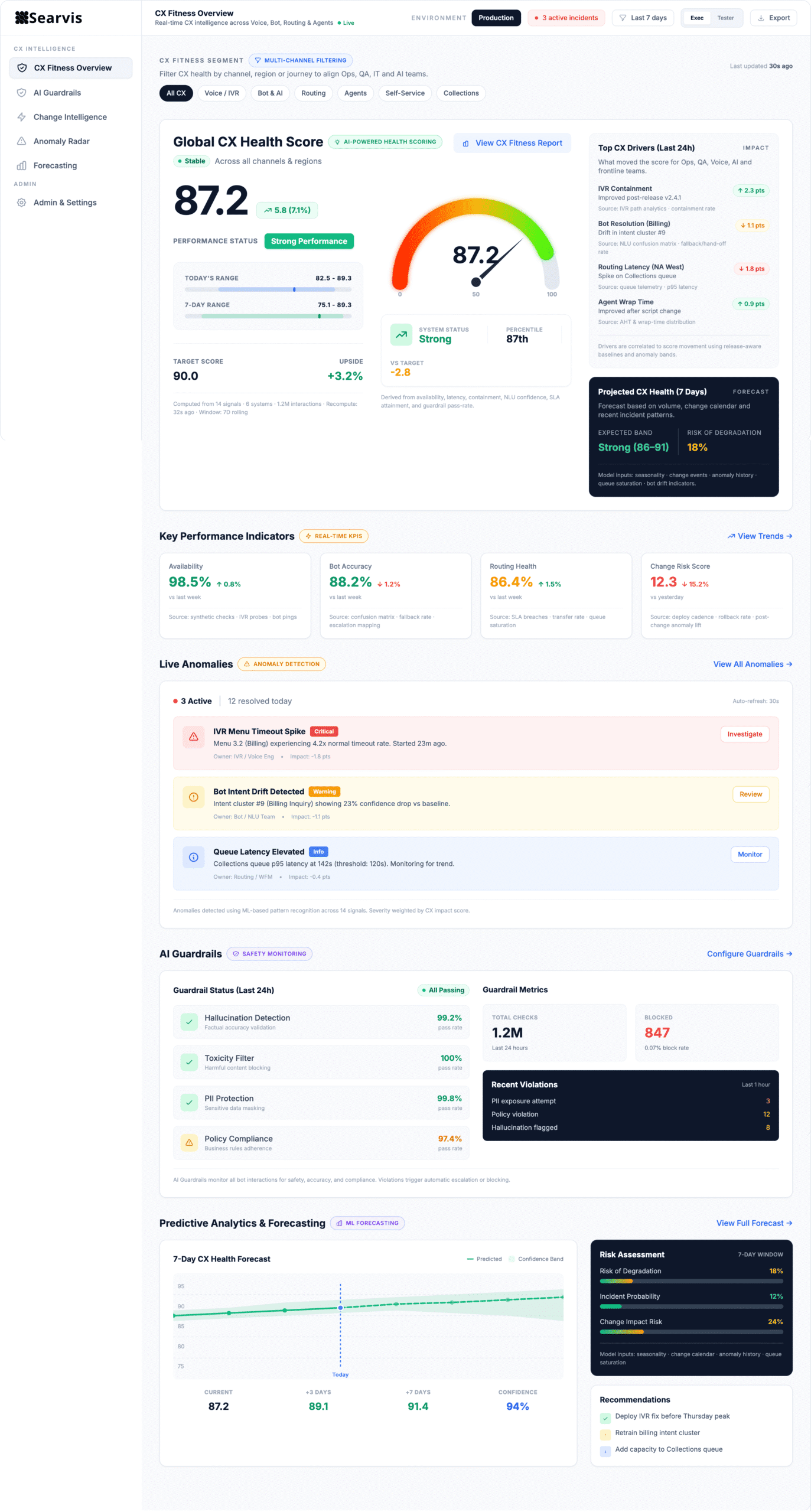Click the check icon beside Hallucination Detection
Viewport: 811px width, 1512px height.
(x=189, y=1022)
